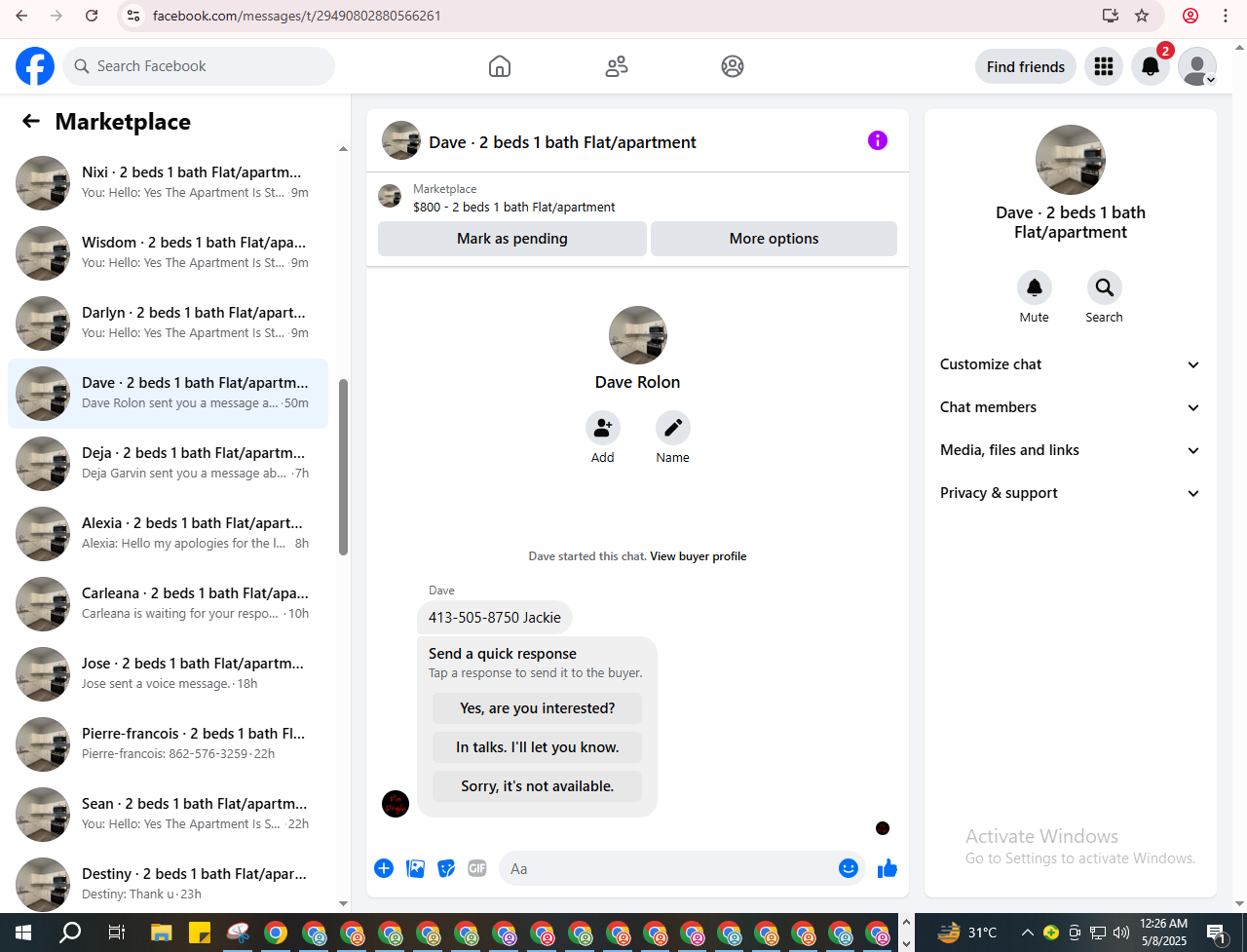Open the emoji picker smiley
Image resolution: width=1247 pixels, height=952 pixels.
(x=849, y=868)
